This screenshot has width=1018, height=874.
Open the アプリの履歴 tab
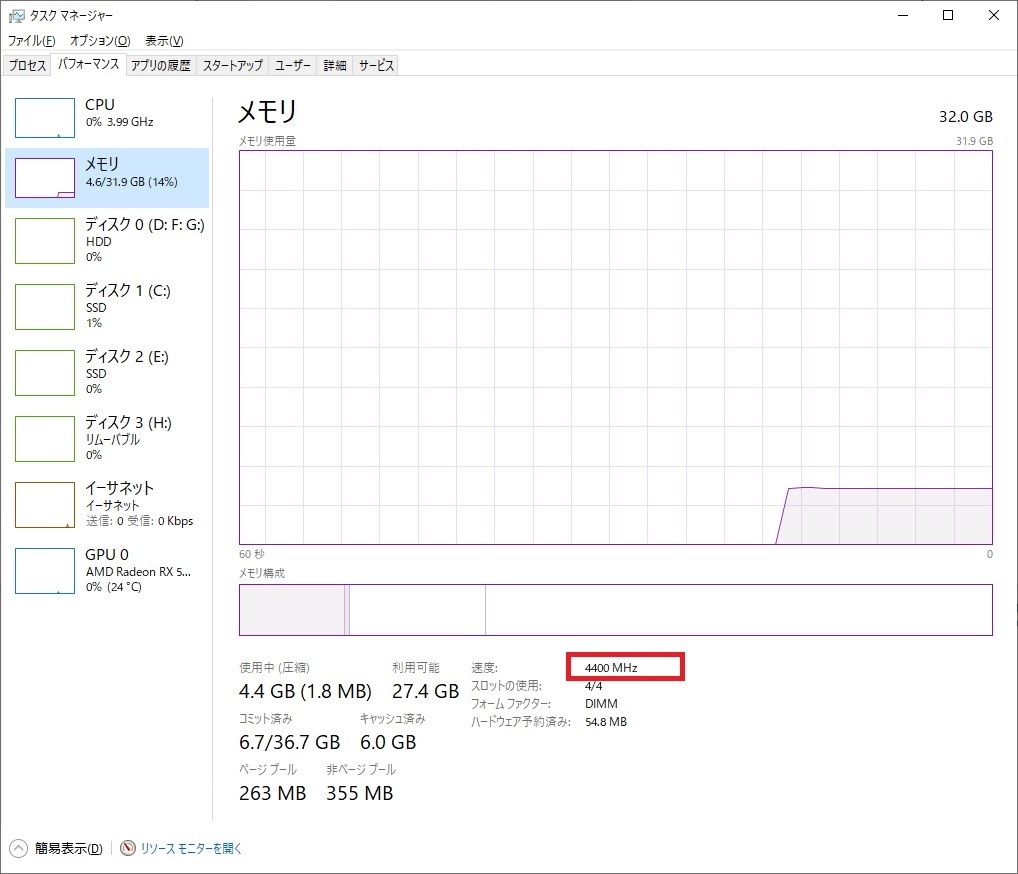point(160,65)
